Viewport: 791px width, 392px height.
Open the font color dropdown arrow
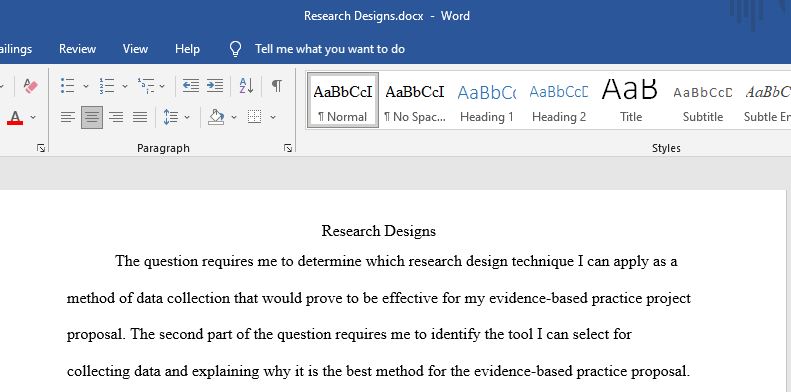point(33,117)
